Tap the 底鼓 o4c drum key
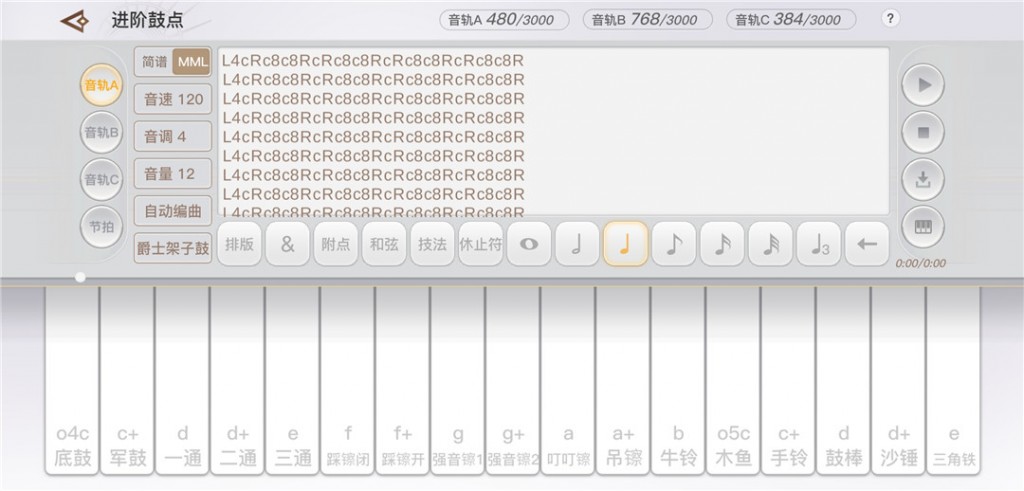The height and width of the screenshot is (491, 1024). (72, 380)
